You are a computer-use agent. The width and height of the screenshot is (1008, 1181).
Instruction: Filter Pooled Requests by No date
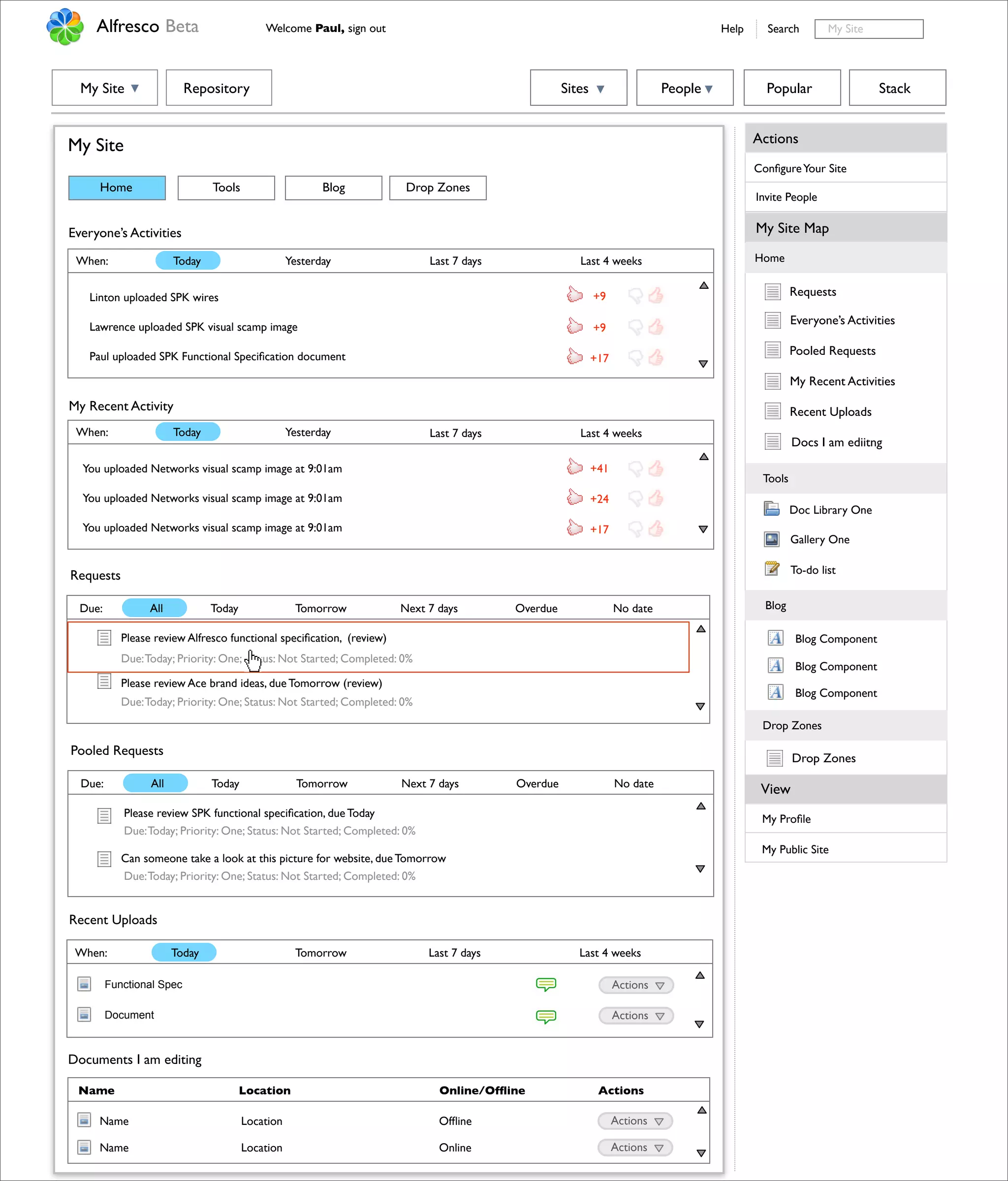(x=634, y=783)
